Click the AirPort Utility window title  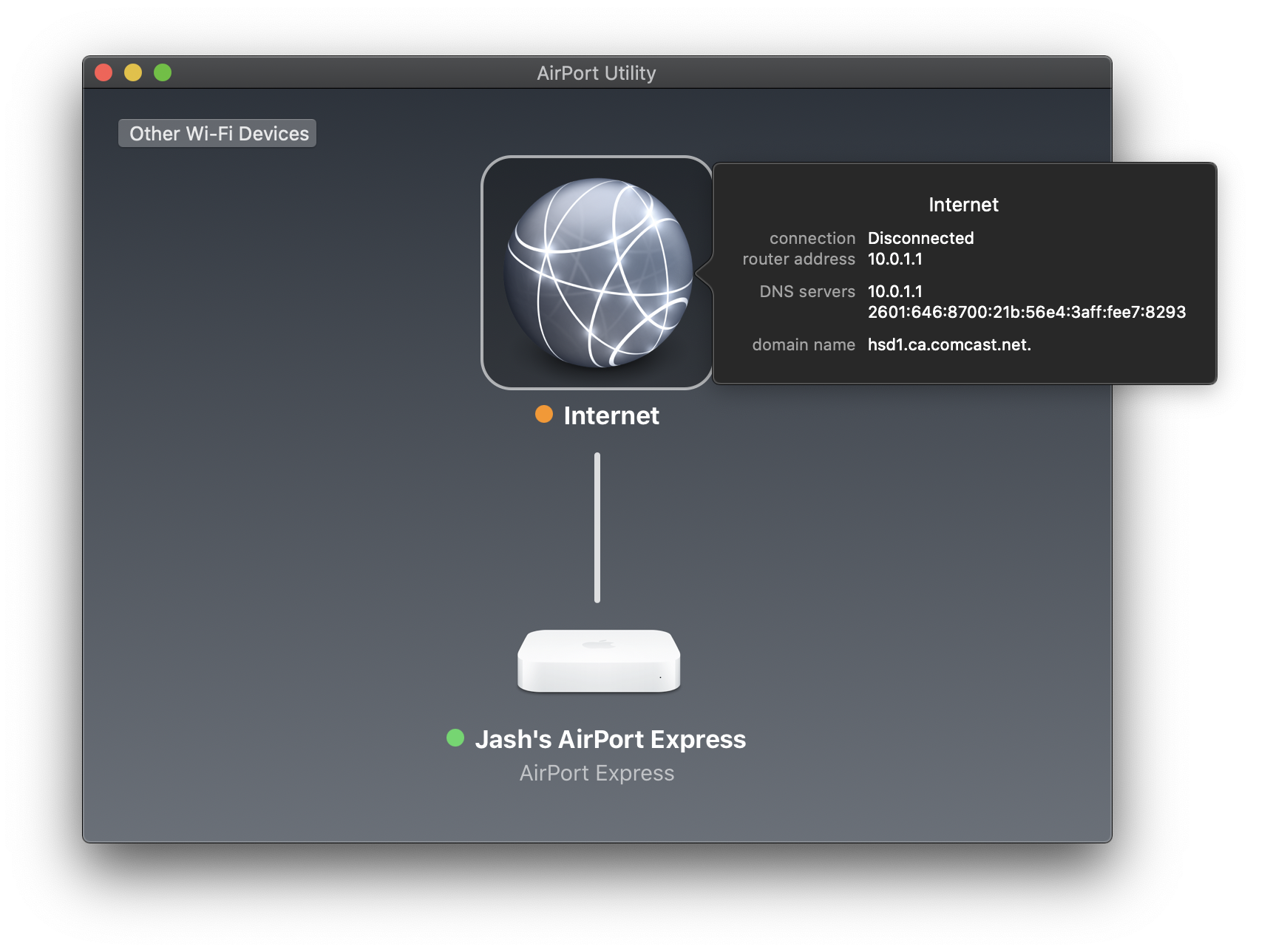tap(597, 73)
